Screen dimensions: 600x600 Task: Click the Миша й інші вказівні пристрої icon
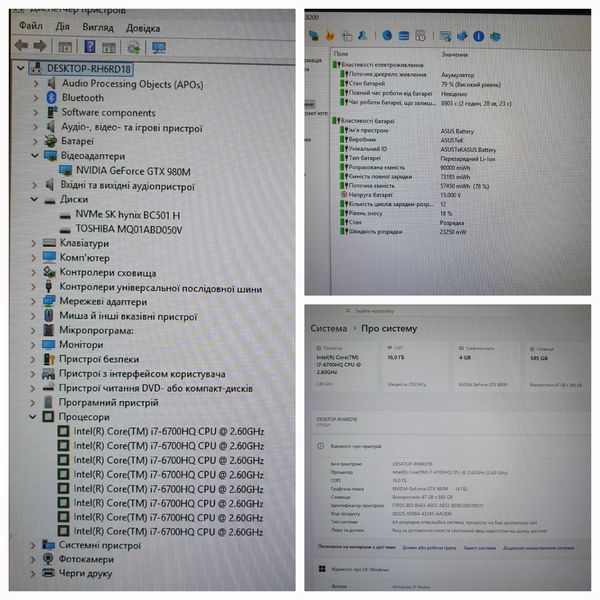coord(49,316)
